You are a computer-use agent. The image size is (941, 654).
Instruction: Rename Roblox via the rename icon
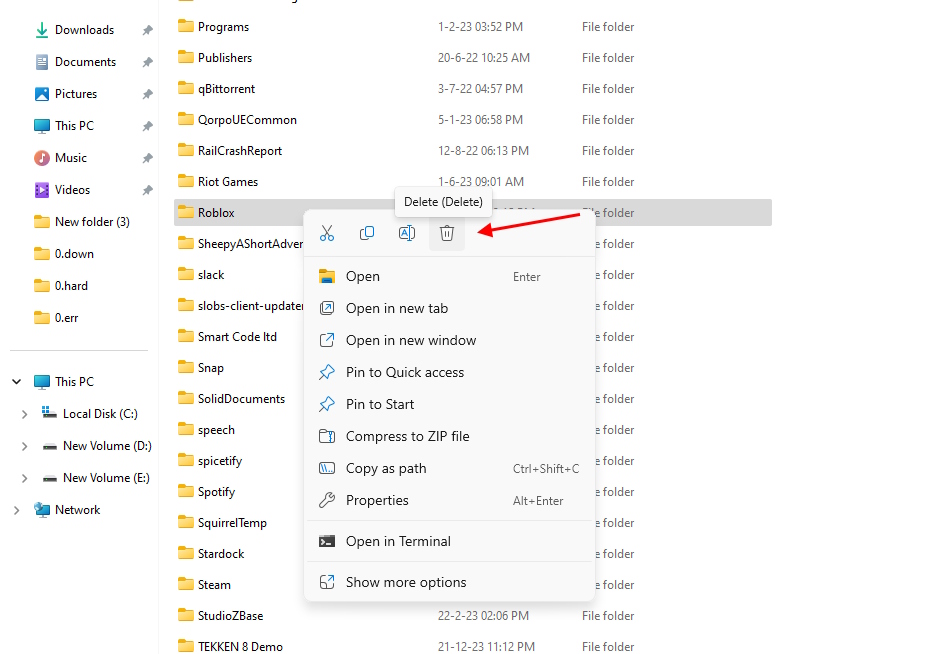[x=407, y=232]
